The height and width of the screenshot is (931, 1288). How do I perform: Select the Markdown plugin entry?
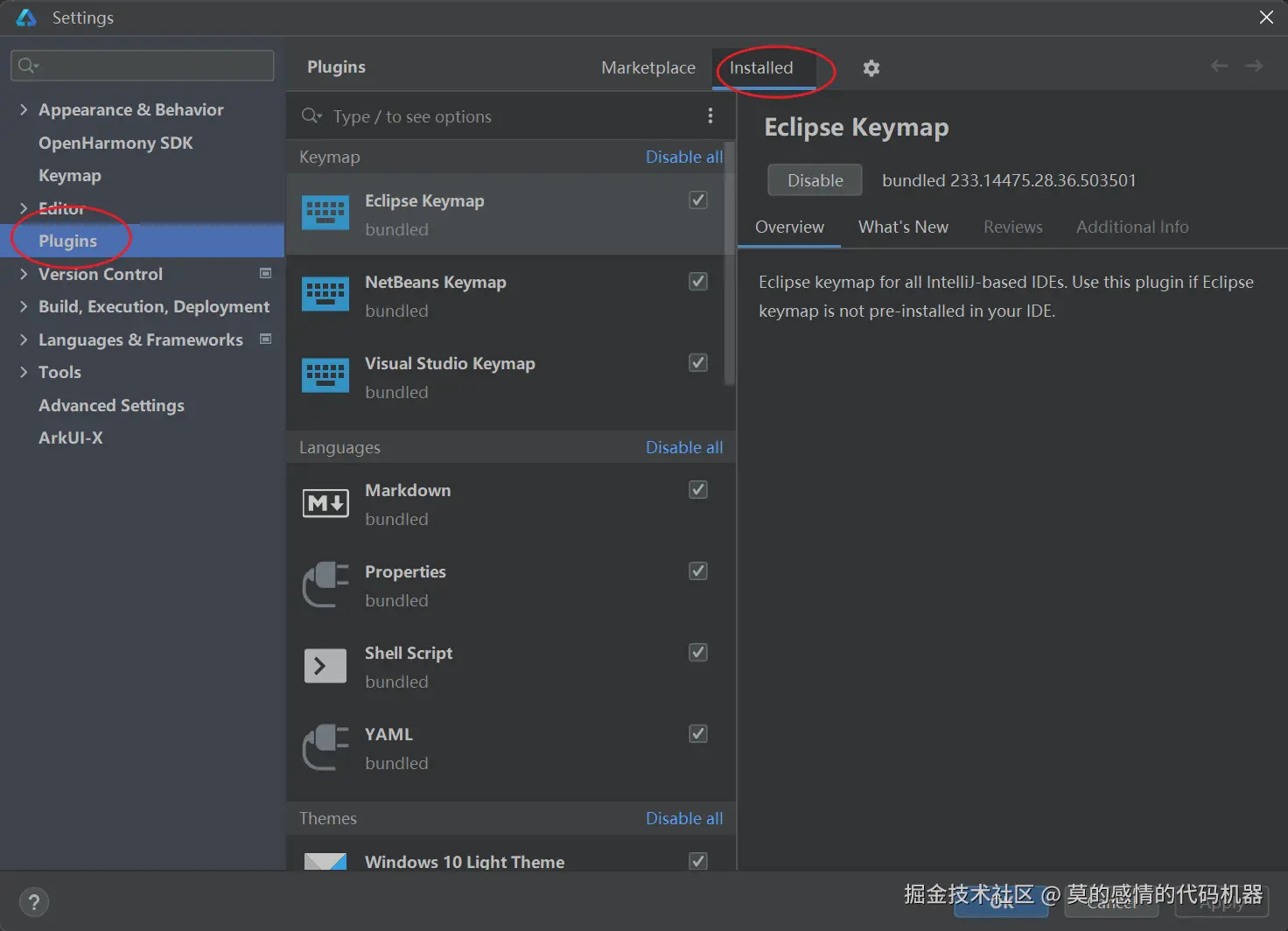point(506,504)
